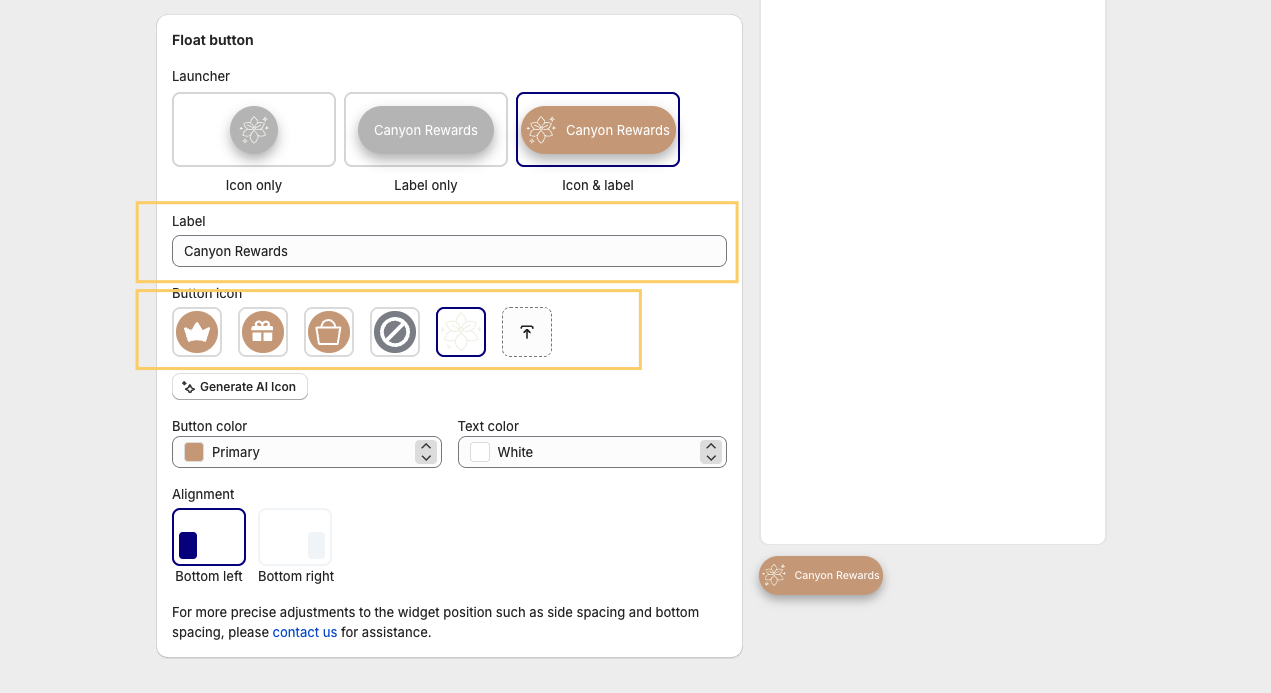
Task: Click the Primary button color swatch
Action: pos(194,452)
